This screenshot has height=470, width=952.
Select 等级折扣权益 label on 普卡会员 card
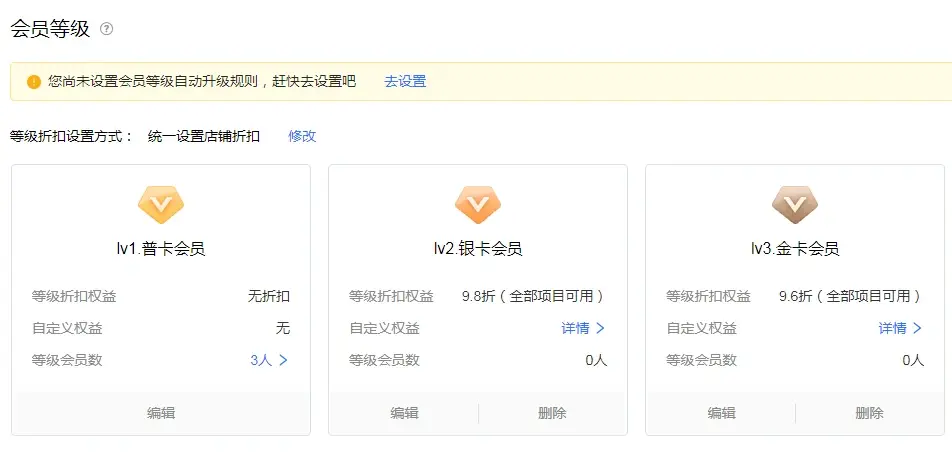[x=74, y=296]
